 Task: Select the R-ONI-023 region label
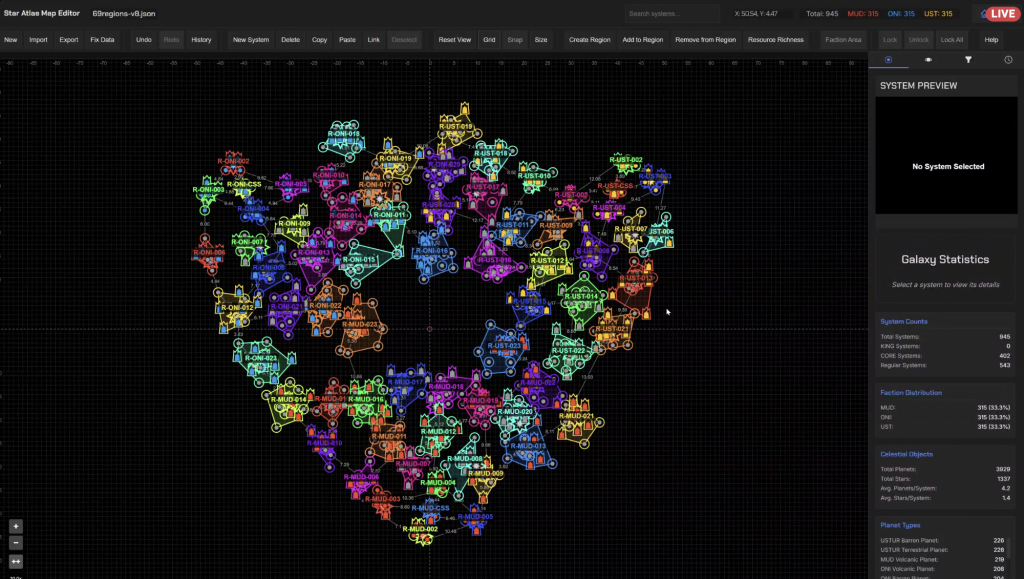pyautogui.click(x=261, y=358)
